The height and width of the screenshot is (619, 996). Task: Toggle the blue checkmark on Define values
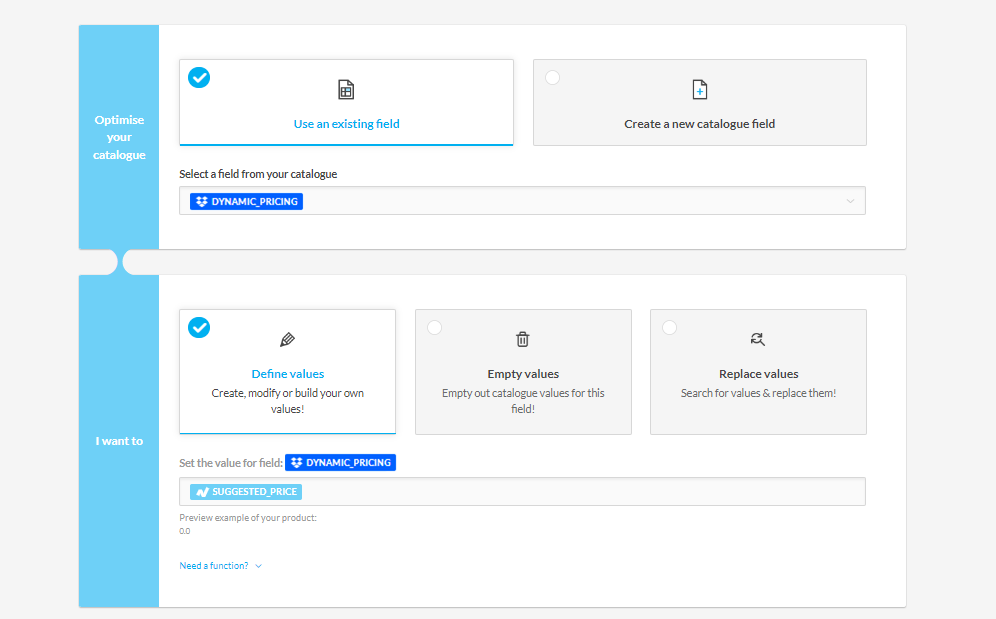(x=200, y=327)
